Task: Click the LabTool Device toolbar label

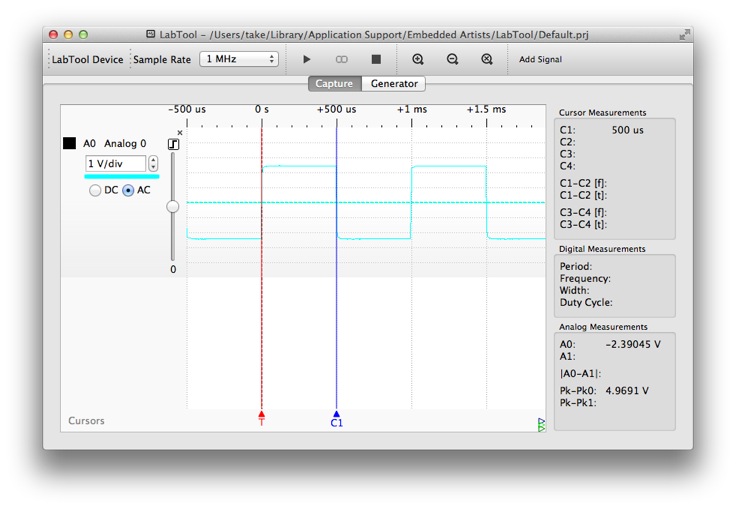Action: click(x=88, y=59)
